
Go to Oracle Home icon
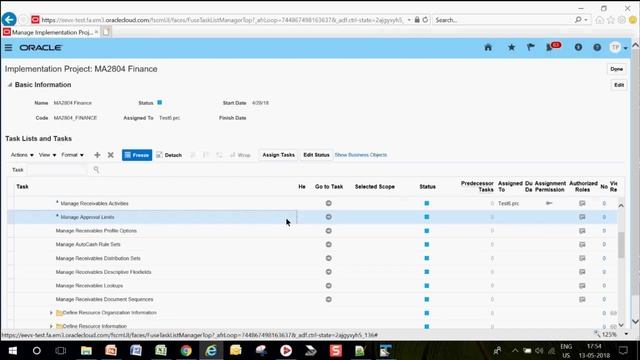tap(488, 47)
